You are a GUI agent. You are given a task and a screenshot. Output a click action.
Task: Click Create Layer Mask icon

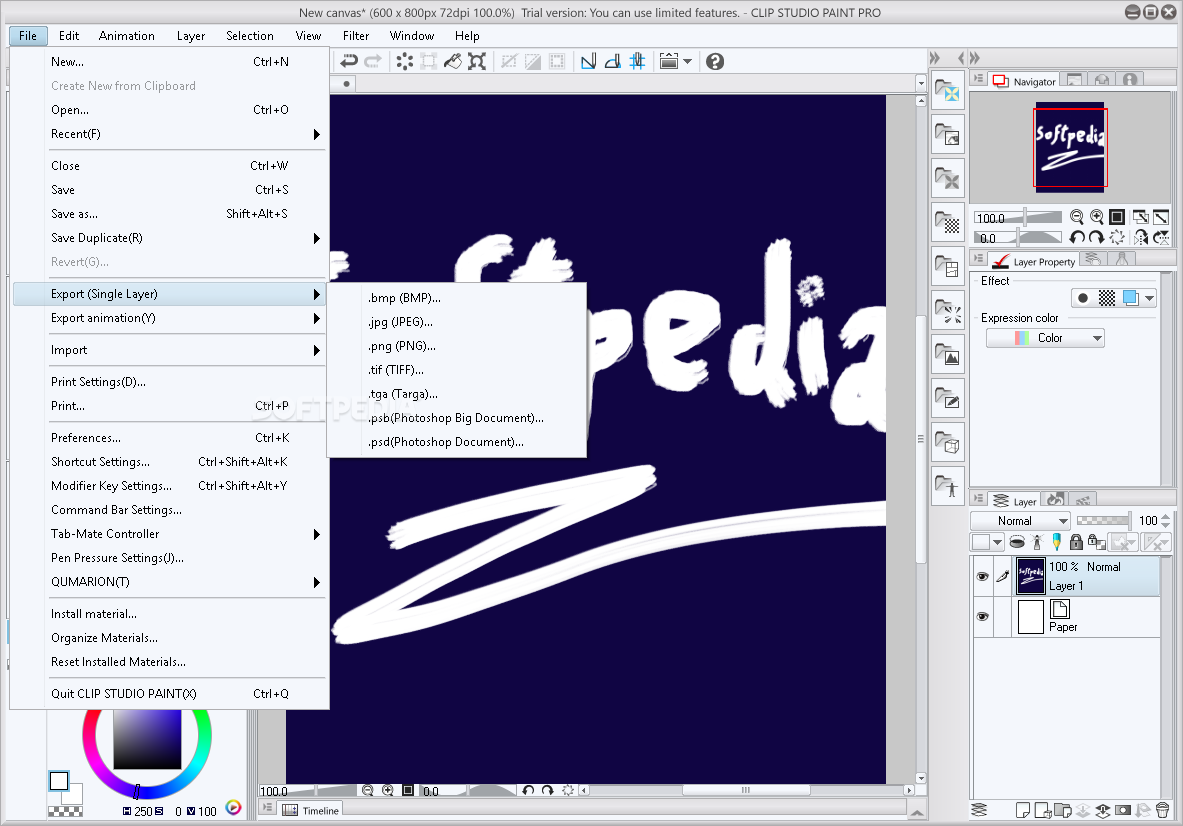[x=1123, y=811]
